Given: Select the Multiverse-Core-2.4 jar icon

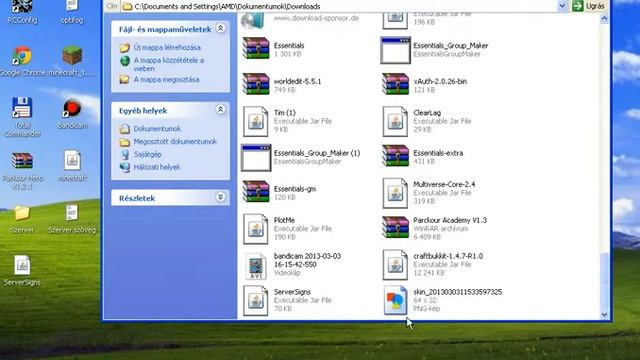Looking at the screenshot, I should (x=395, y=193).
